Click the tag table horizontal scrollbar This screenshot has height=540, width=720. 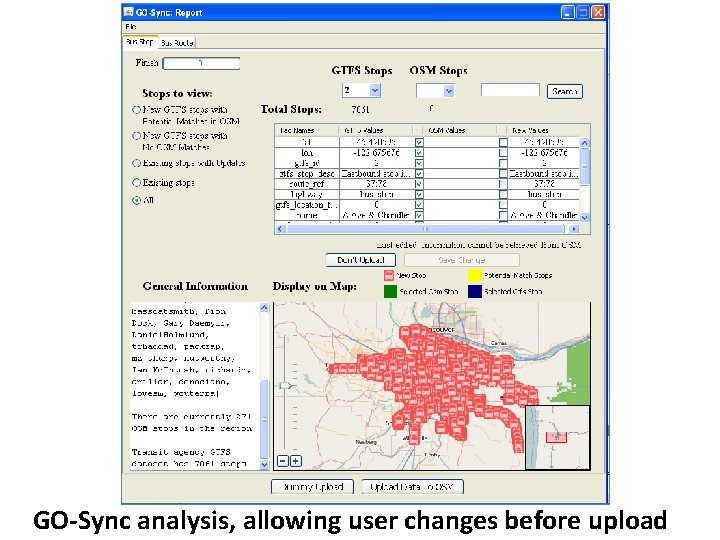(x=425, y=229)
